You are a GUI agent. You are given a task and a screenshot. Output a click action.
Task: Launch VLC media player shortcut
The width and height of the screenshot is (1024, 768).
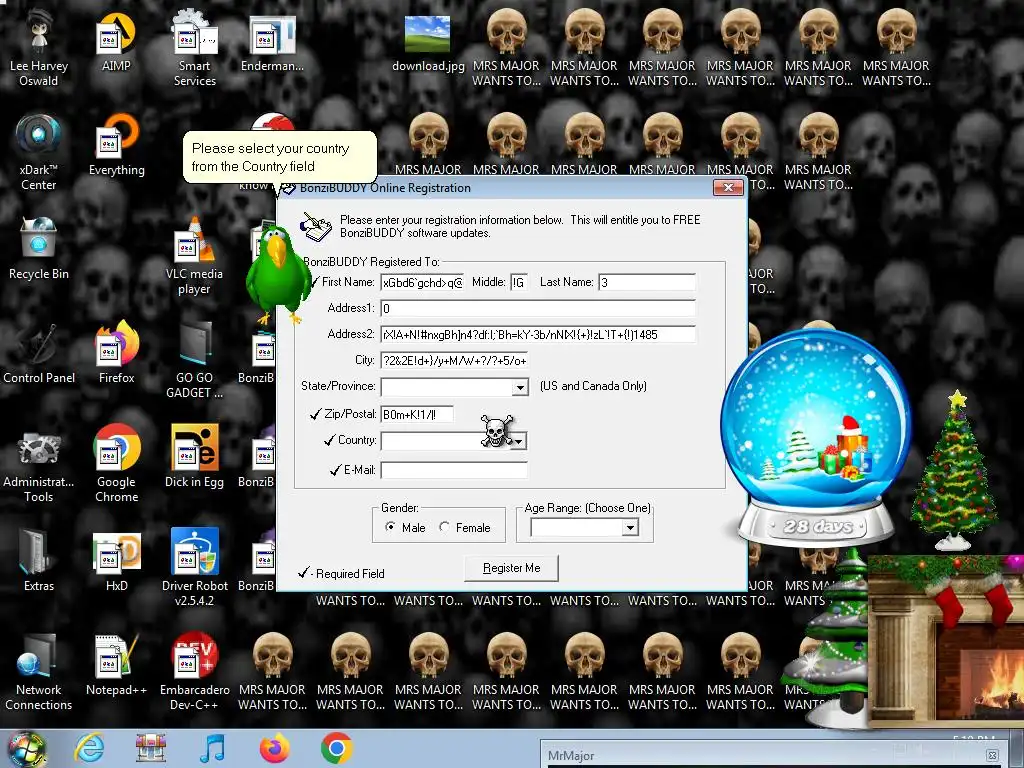pyautogui.click(x=195, y=256)
